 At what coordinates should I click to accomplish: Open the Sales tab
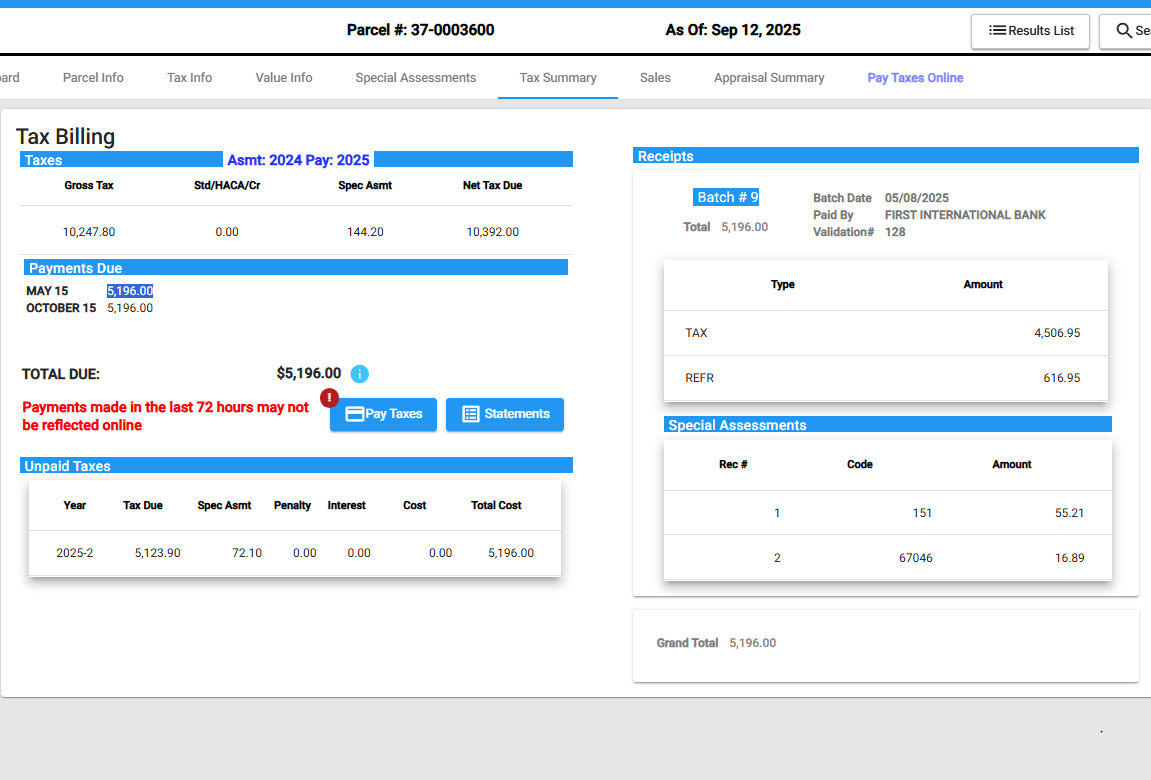pos(655,78)
